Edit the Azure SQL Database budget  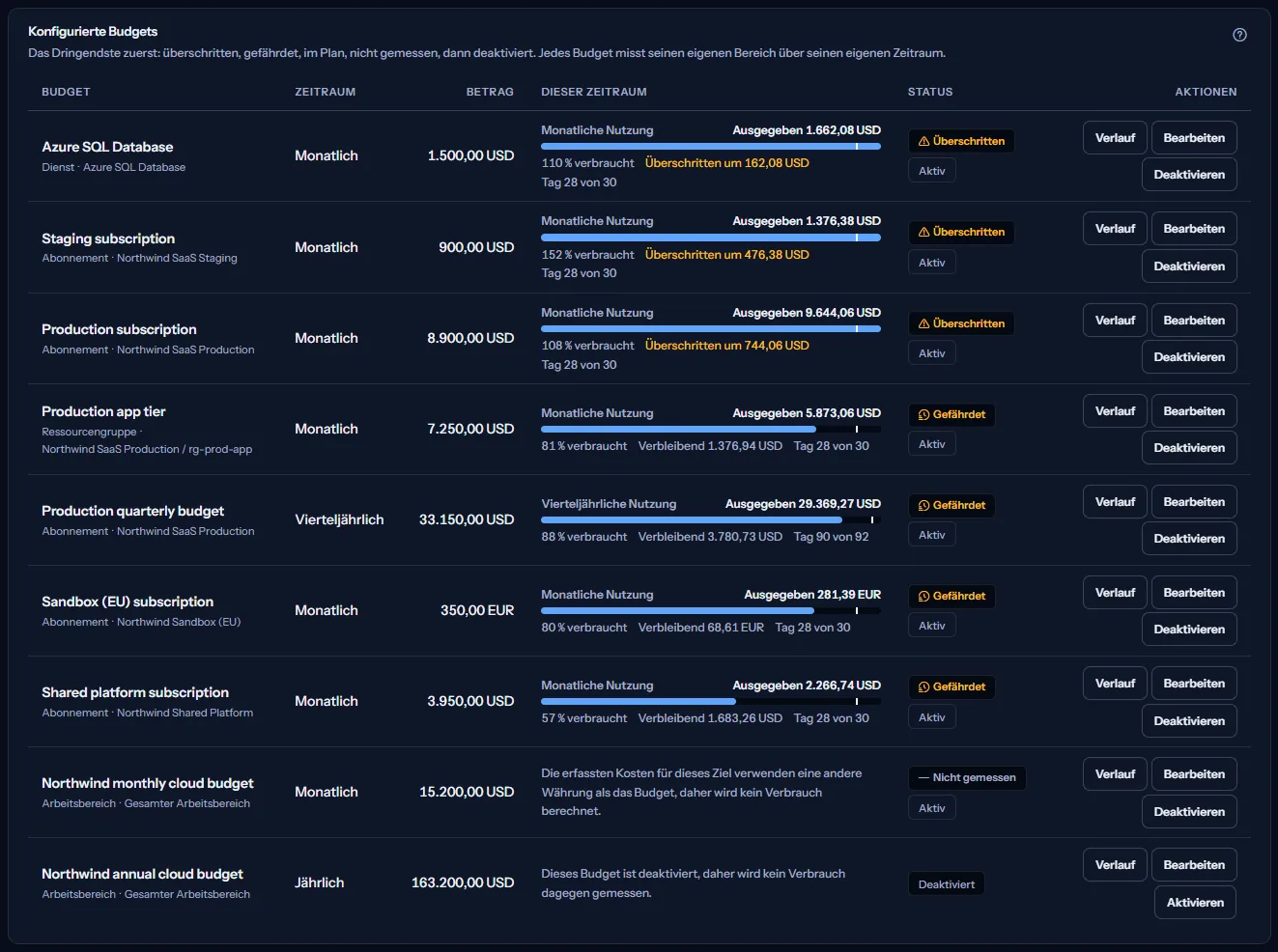[1194, 138]
